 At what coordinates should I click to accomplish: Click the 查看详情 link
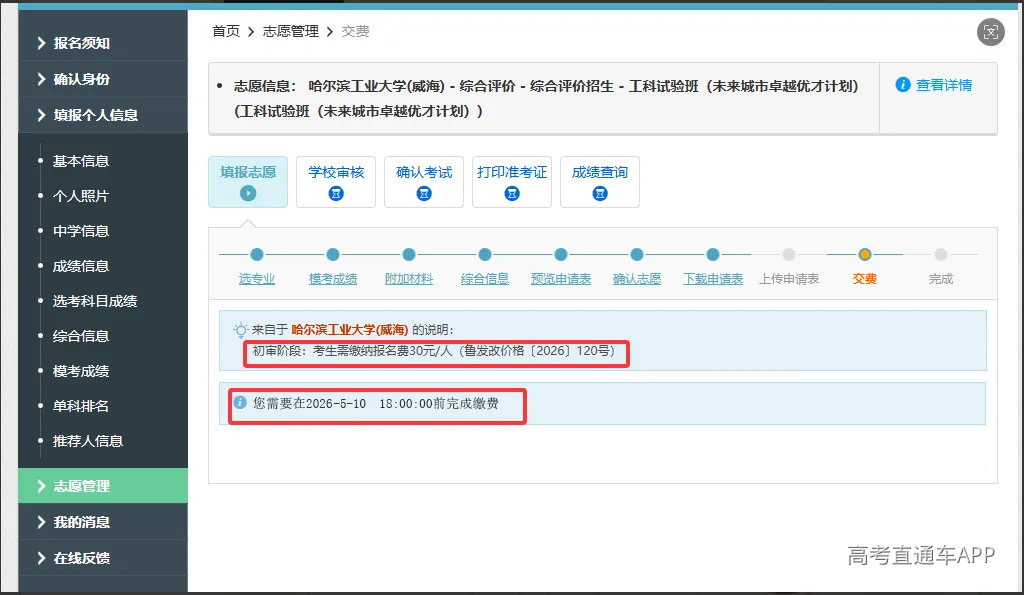click(944, 85)
